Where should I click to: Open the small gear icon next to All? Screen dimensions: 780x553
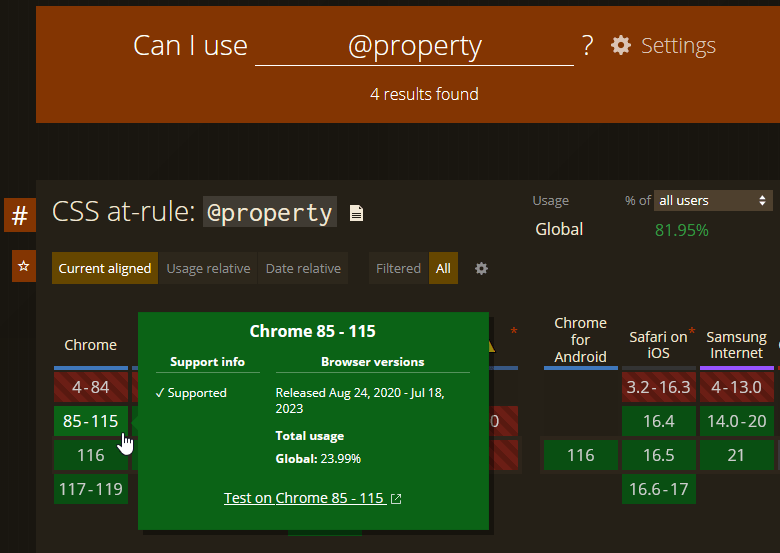[481, 268]
